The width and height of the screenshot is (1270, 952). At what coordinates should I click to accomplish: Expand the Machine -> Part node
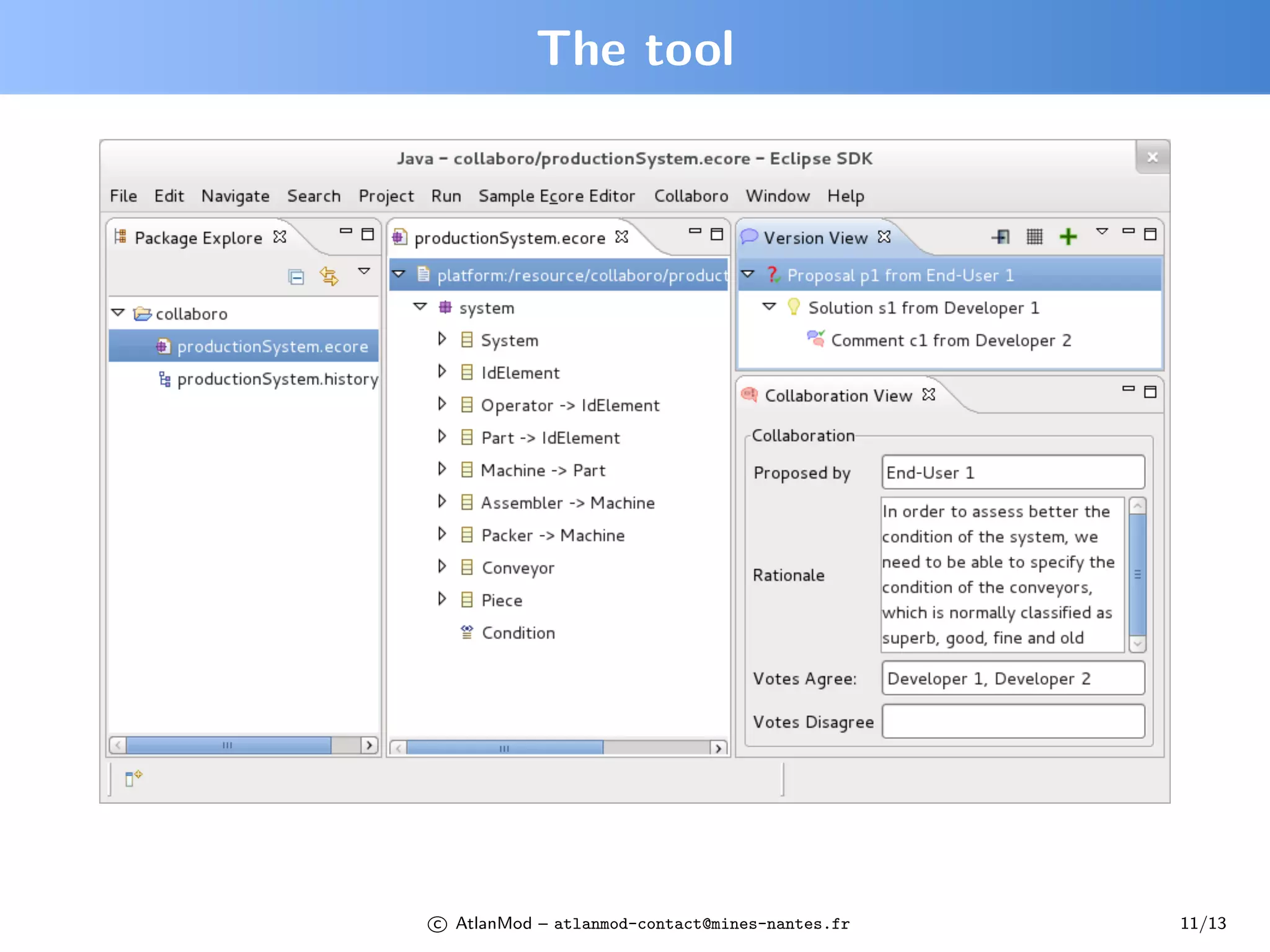click(442, 469)
